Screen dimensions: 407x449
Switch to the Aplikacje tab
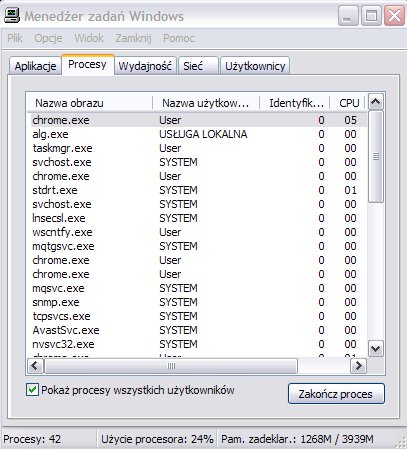click(35, 66)
